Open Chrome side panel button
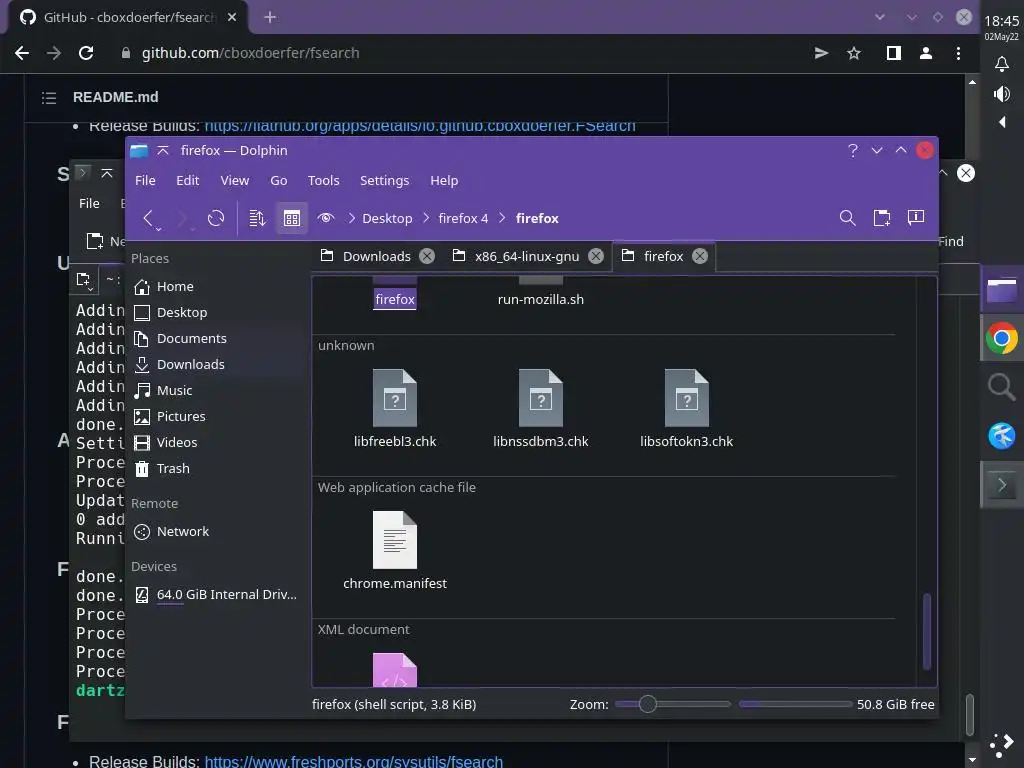The height and width of the screenshot is (768, 1024). tap(893, 53)
